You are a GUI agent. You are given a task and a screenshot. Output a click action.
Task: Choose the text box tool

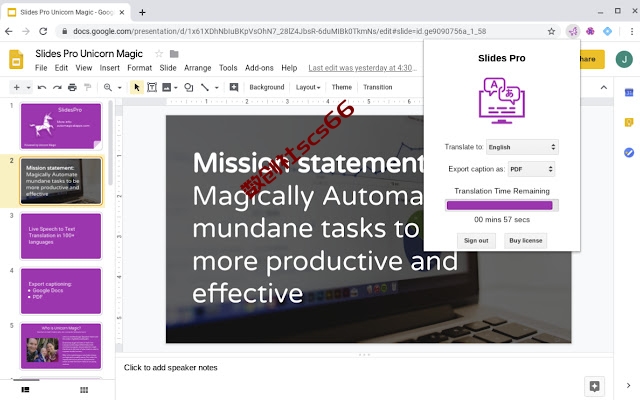(x=152, y=87)
